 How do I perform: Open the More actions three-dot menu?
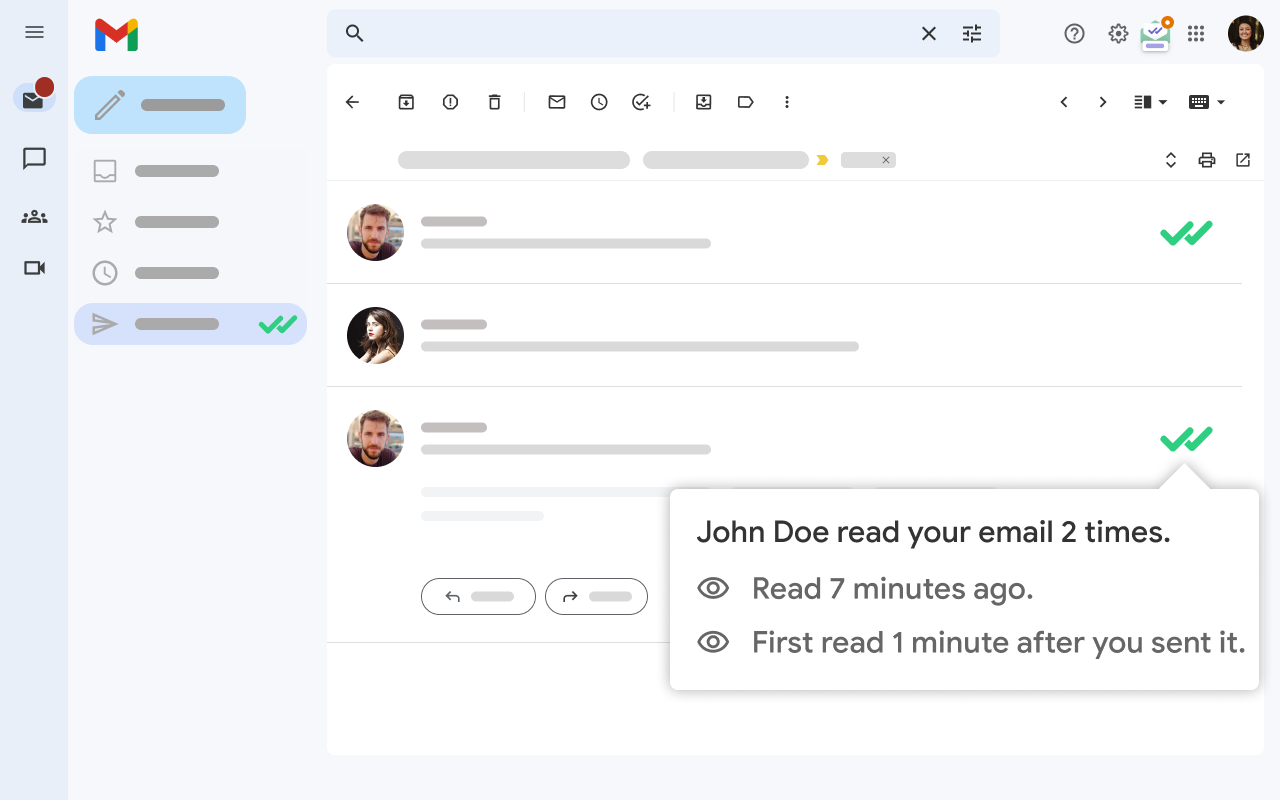(x=787, y=101)
